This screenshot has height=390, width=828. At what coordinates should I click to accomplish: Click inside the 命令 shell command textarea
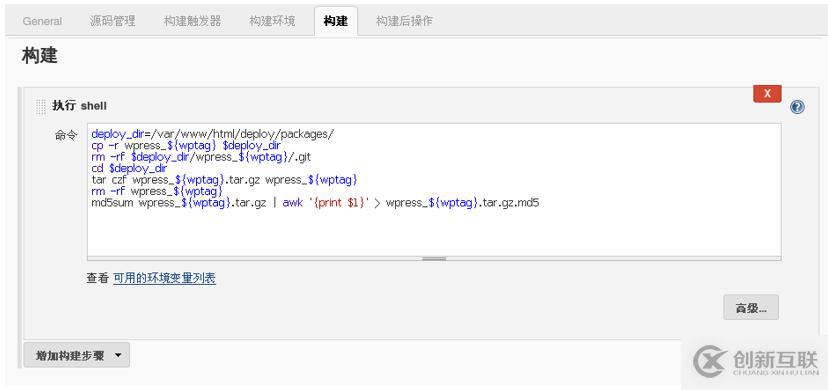coord(434,190)
